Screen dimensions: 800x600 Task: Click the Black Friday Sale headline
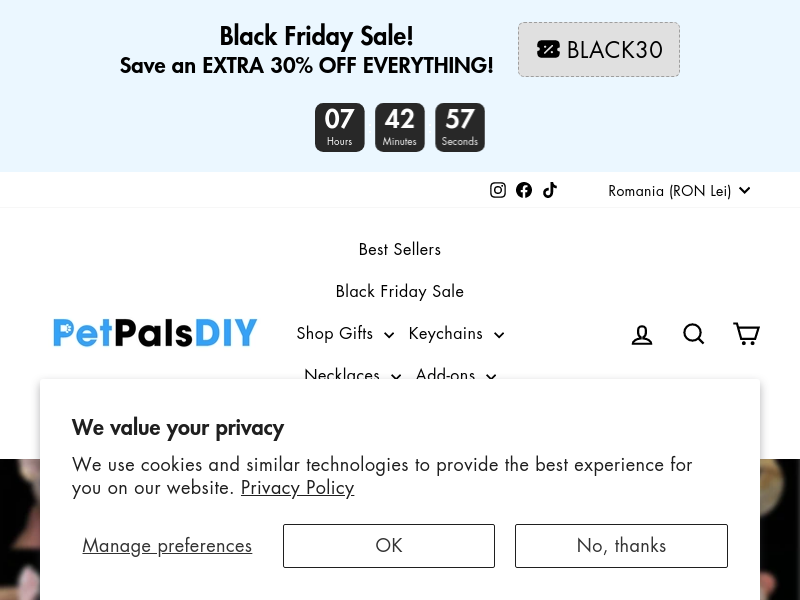(x=316, y=36)
